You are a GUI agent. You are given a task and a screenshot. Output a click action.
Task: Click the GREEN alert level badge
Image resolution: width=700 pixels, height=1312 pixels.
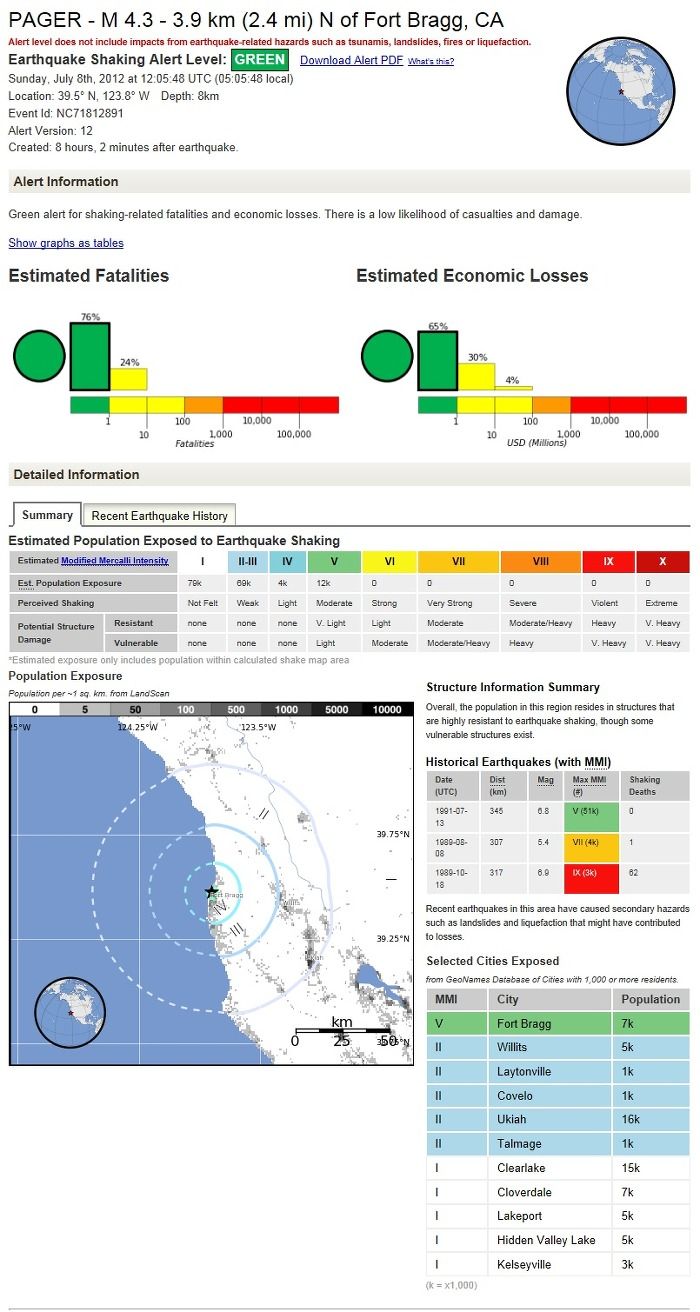tap(260, 59)
